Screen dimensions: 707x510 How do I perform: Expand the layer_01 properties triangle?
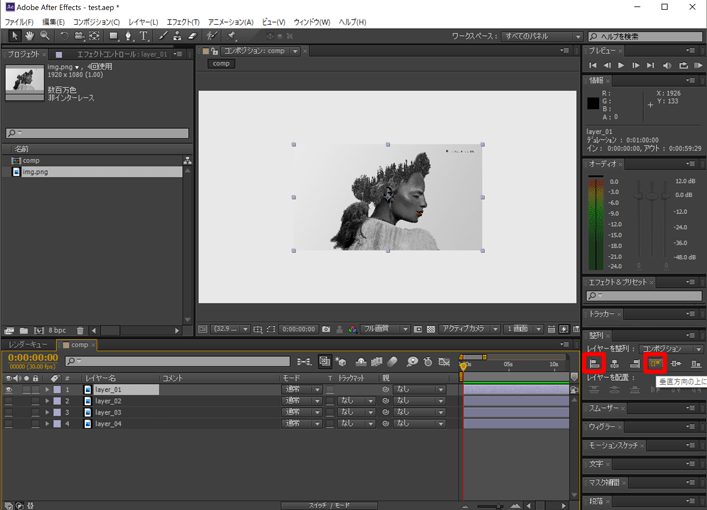click(x=47, y=390)
